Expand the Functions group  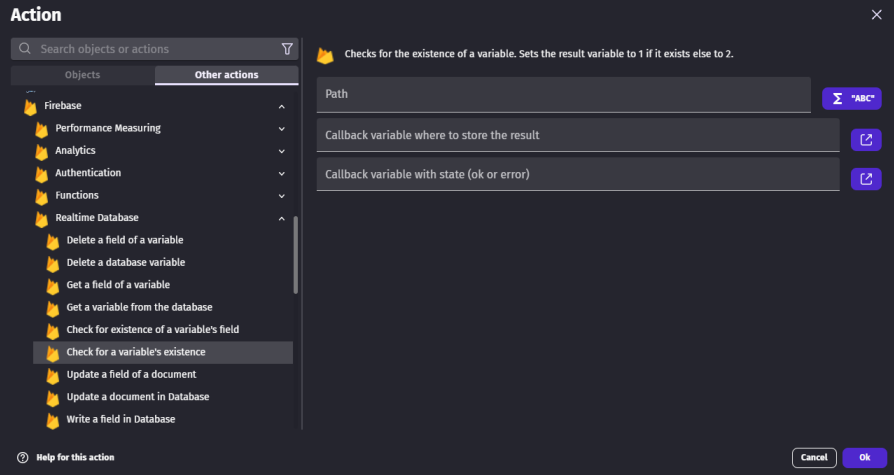pyautogui.click(x=282, y=196)
